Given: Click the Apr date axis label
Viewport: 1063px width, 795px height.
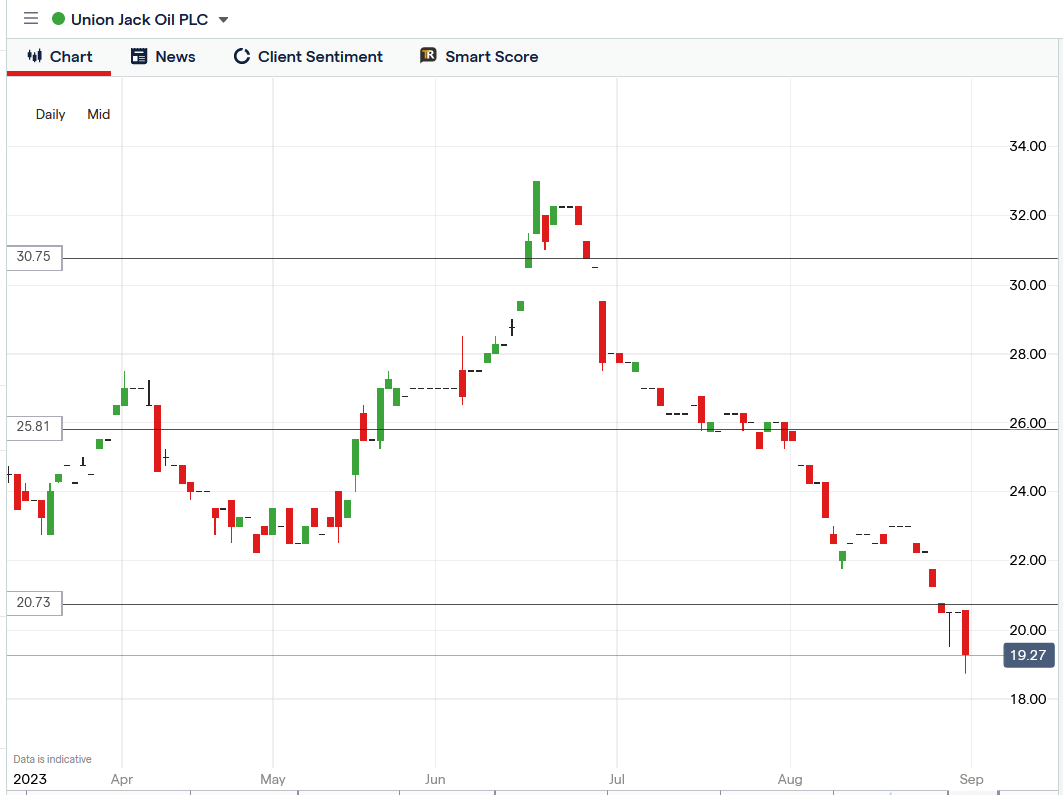Looking at the screenshot, I should pyautogui.click(x=122, y=779).
